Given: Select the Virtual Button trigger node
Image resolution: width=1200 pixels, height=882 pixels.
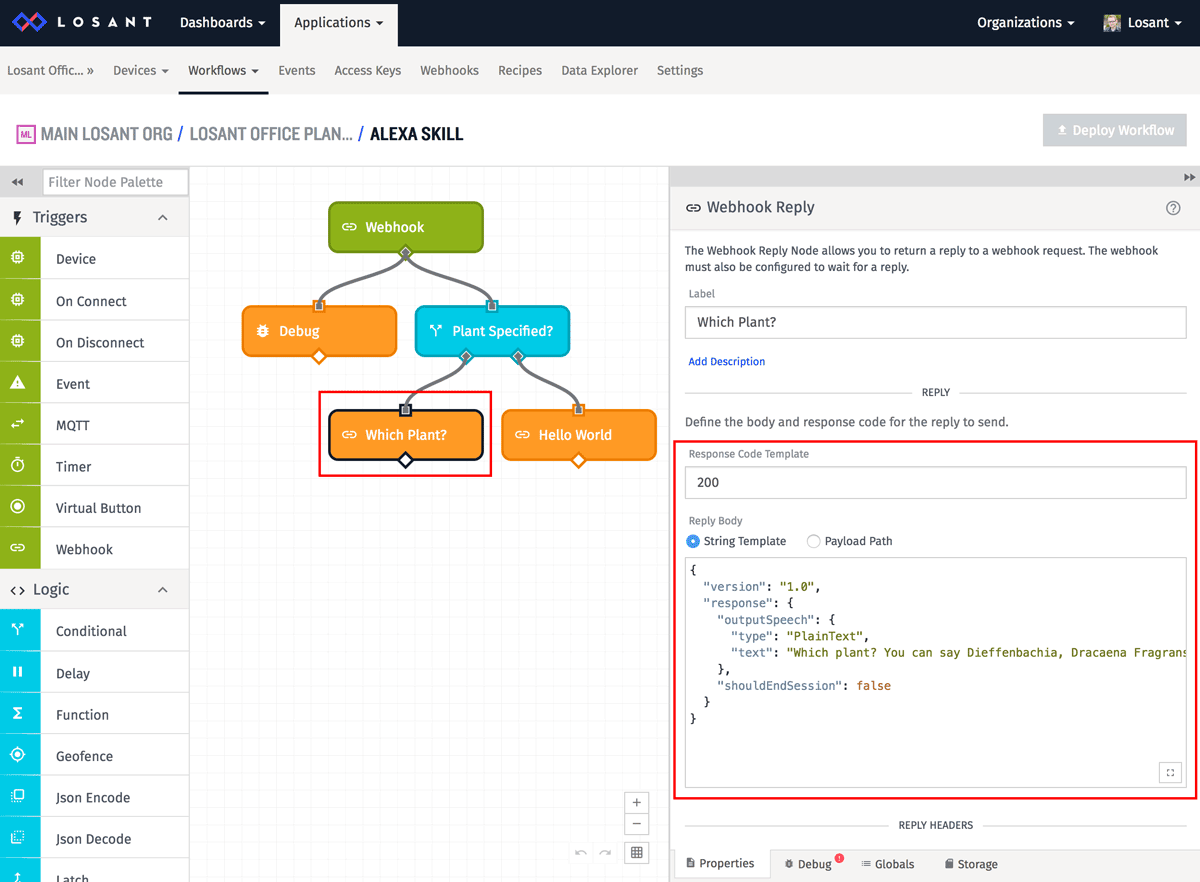Looking at the screenshot, I should tap(95, 506).
